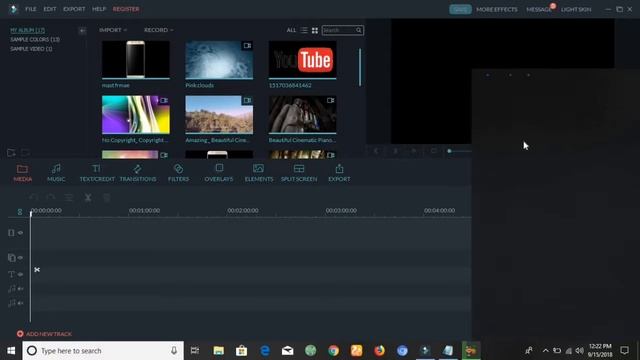Collapse the album sidebar with arrow button
The image size is (640, 360).
[82, 31]
